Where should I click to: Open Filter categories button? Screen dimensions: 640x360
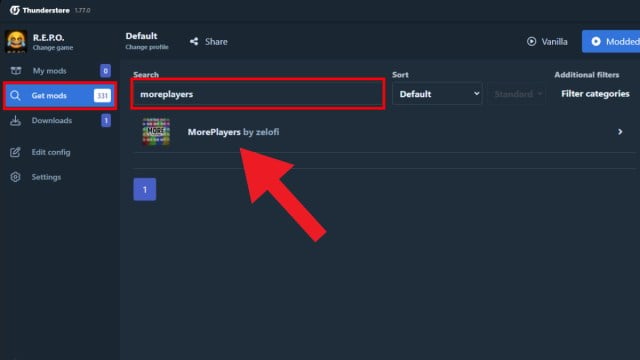tap(595, 94)
